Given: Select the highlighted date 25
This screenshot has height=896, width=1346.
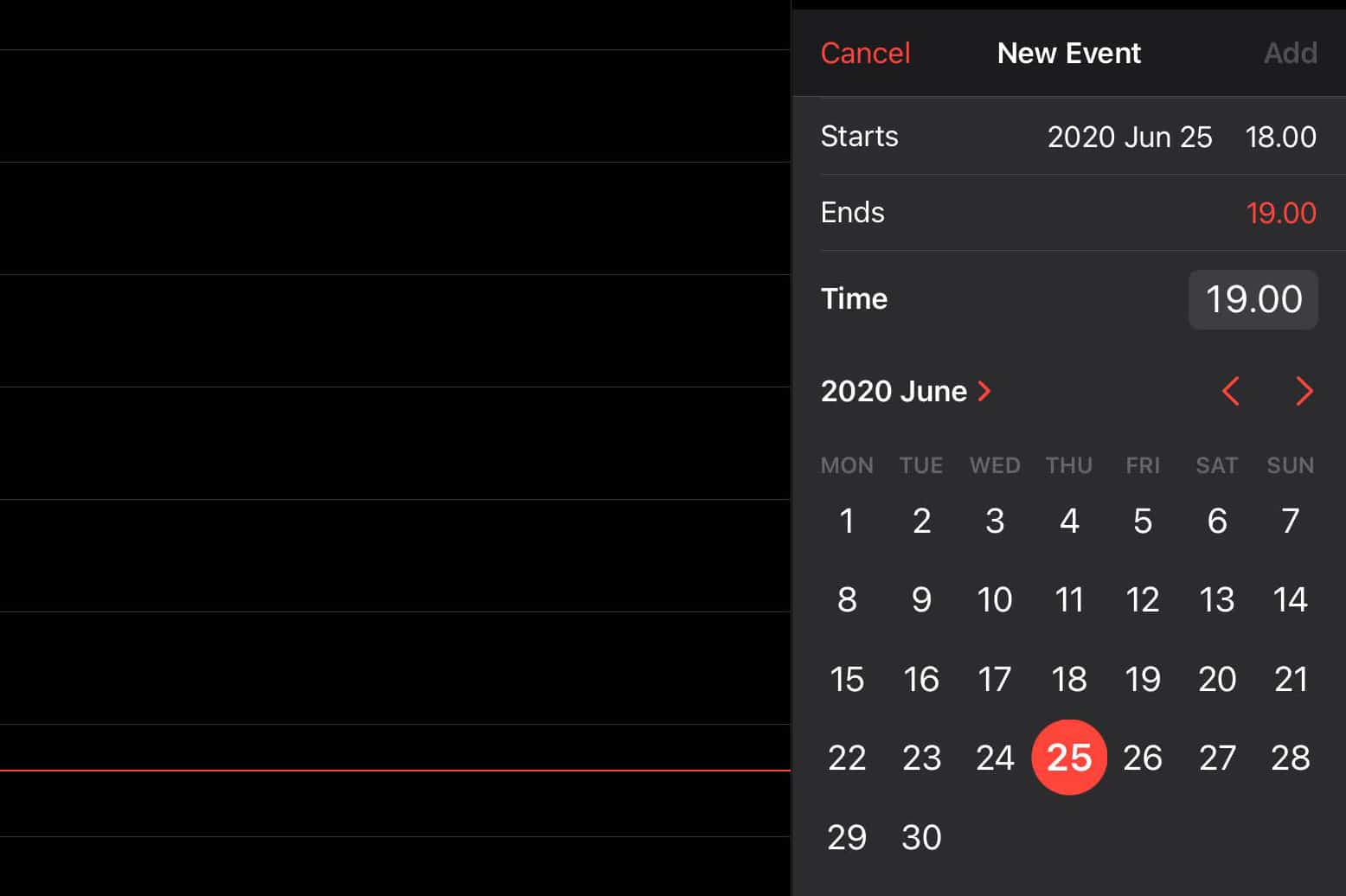Looking at the screenshot, I should point(1069,758).
